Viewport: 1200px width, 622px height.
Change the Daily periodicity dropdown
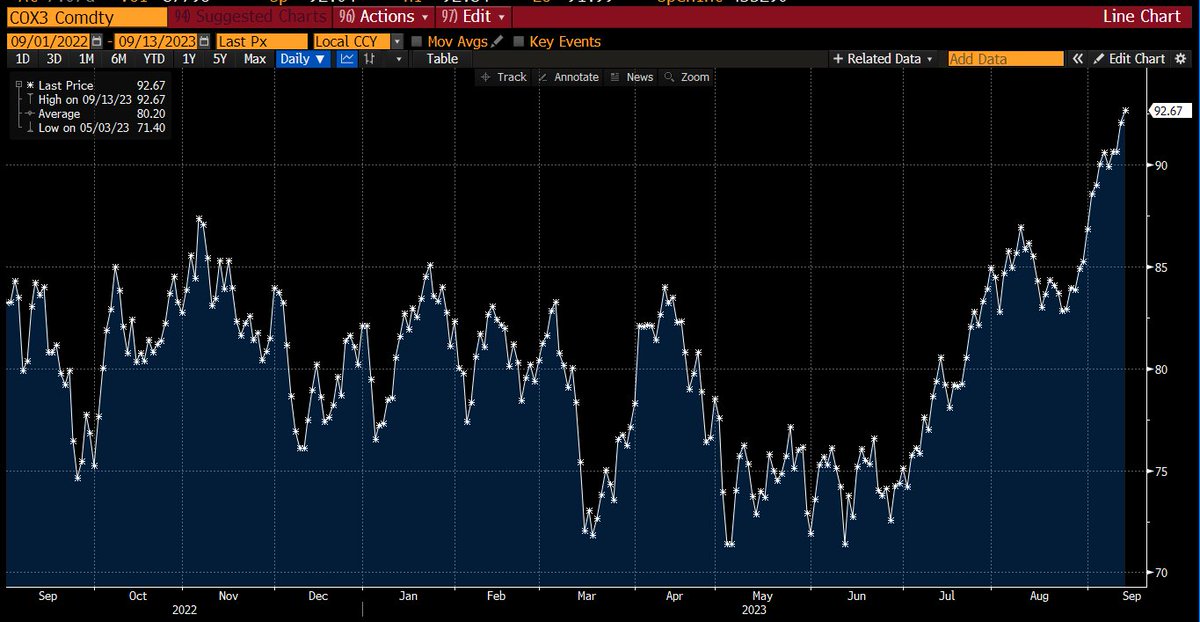tap(303, 59)
